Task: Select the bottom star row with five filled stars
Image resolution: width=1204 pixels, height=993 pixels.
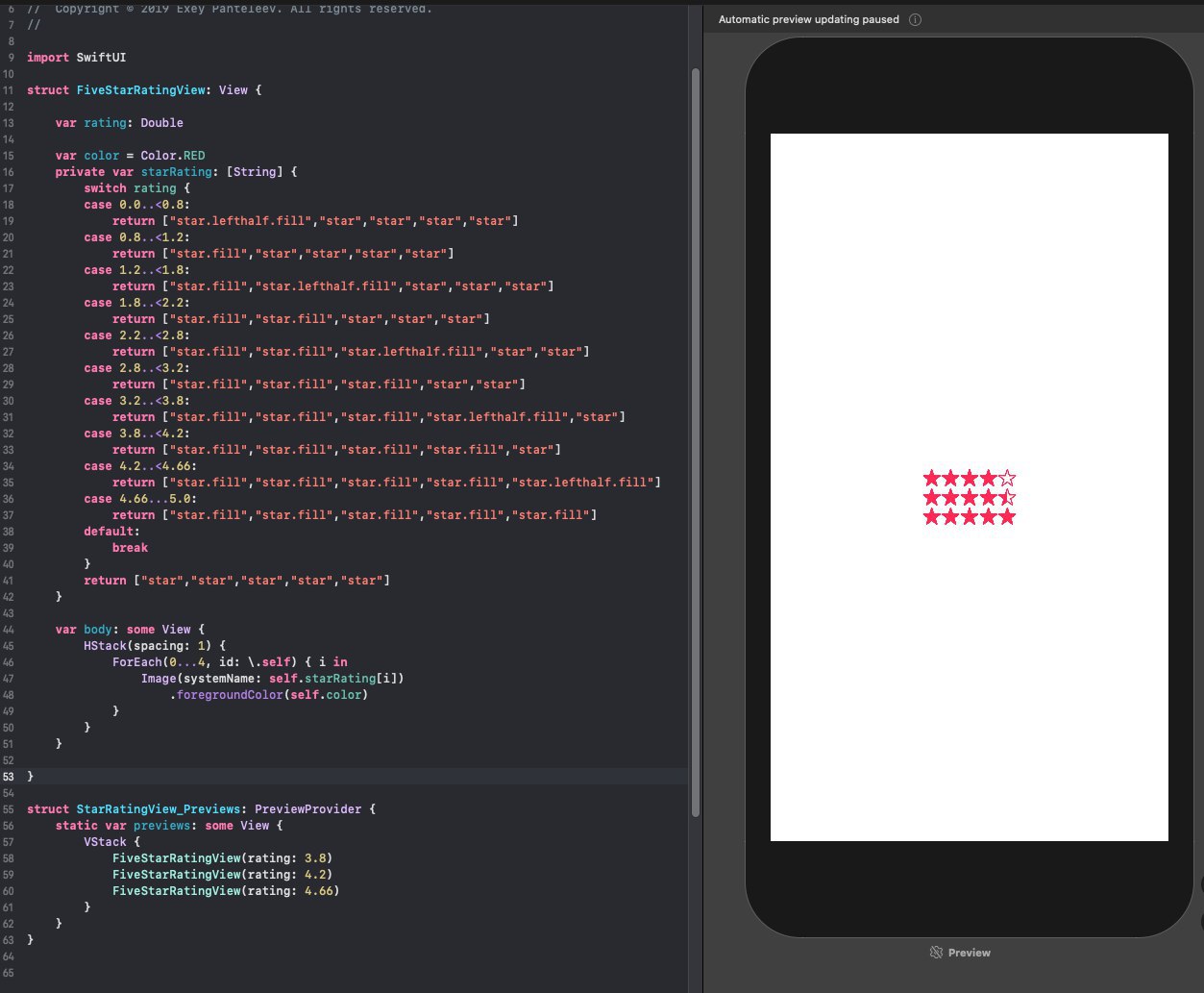Action: (970, 516)
